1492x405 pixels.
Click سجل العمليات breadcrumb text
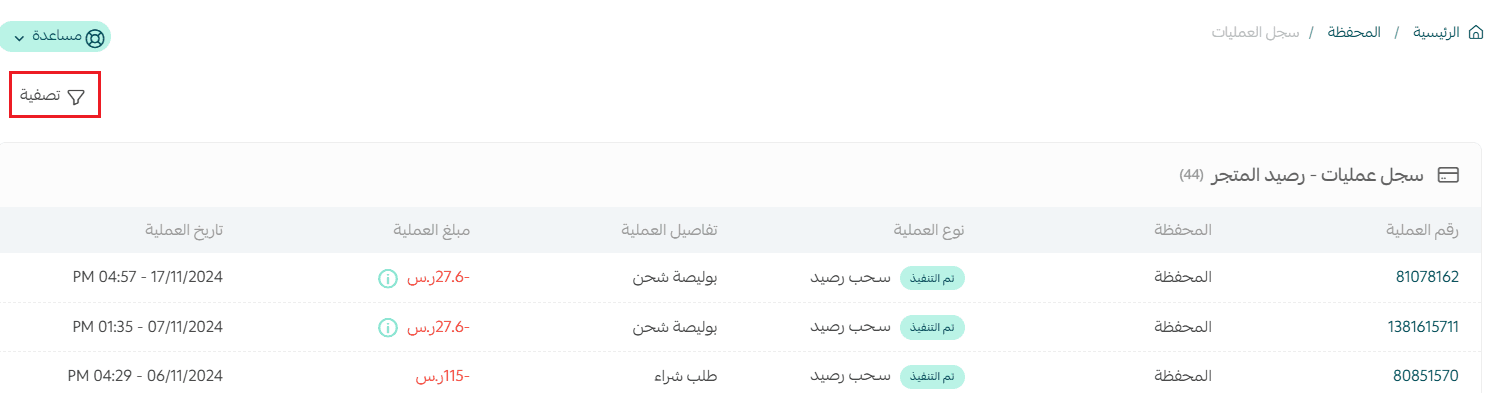point(1255,33)
